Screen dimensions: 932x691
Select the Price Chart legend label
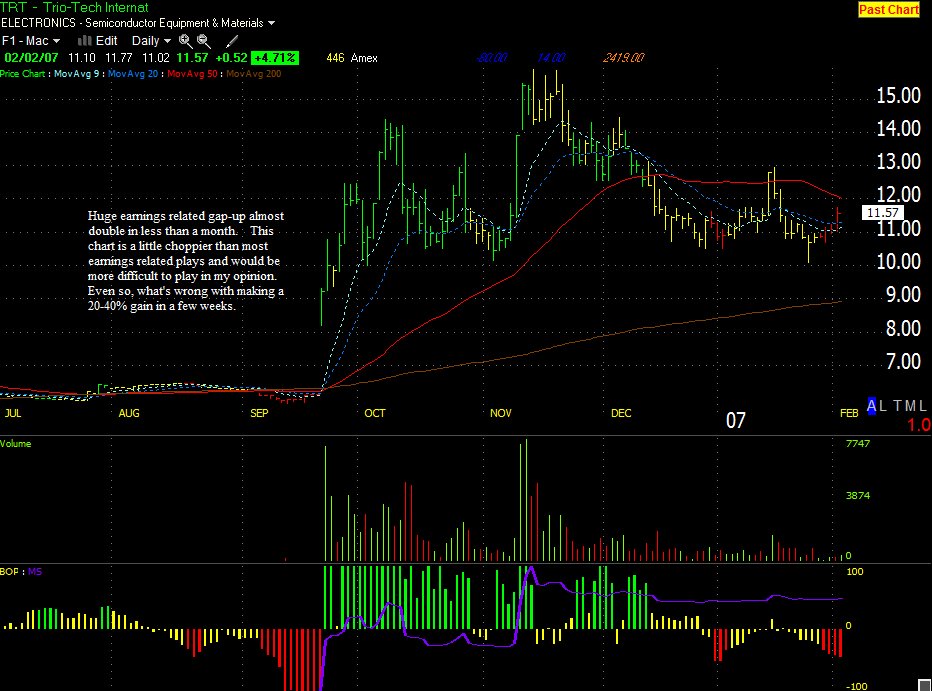point(23,74)
